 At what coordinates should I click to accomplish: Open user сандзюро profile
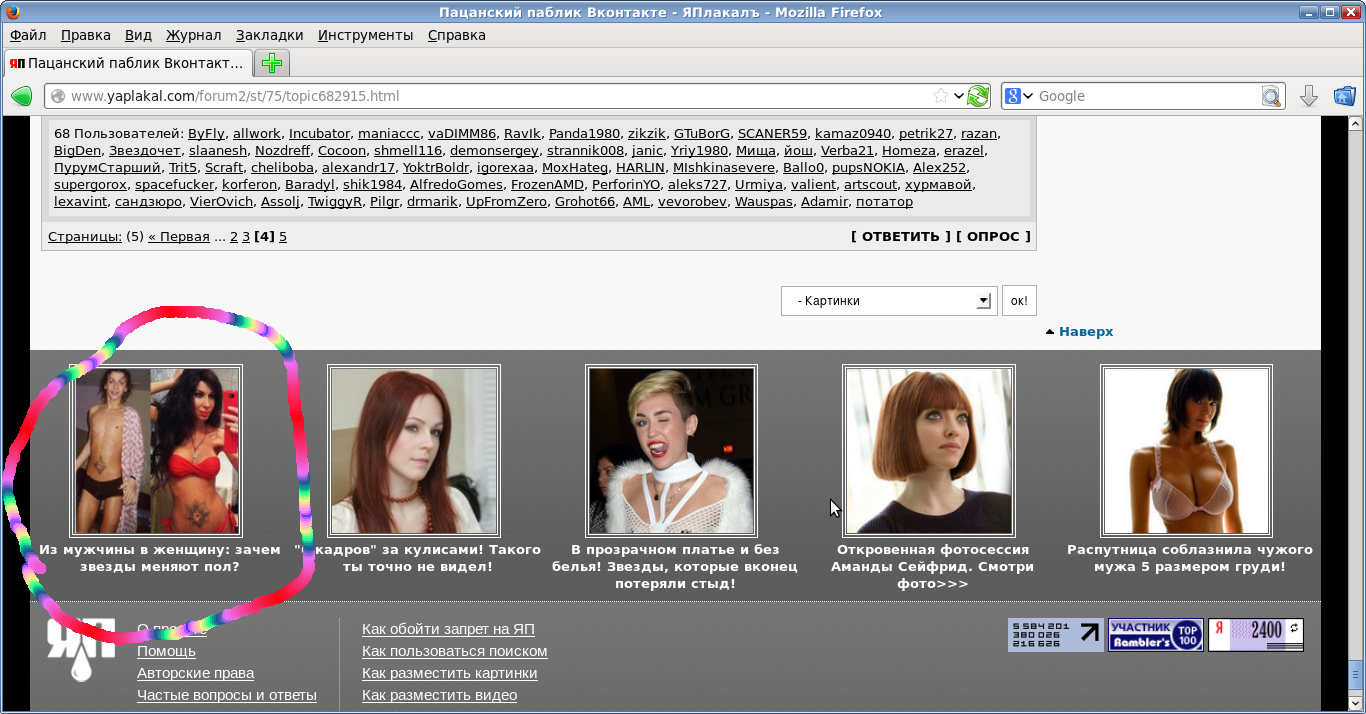(x=149, y=202)
